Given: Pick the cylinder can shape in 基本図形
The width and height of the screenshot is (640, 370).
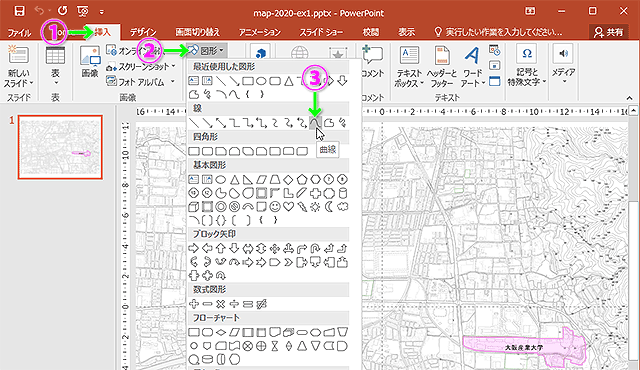Looking at the screenshot, I should [x=343, y=193].
